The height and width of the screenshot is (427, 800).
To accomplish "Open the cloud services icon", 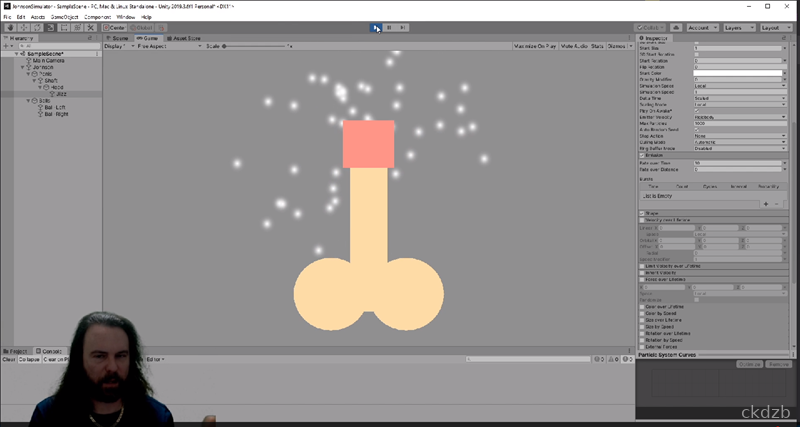I will point(676,28).
